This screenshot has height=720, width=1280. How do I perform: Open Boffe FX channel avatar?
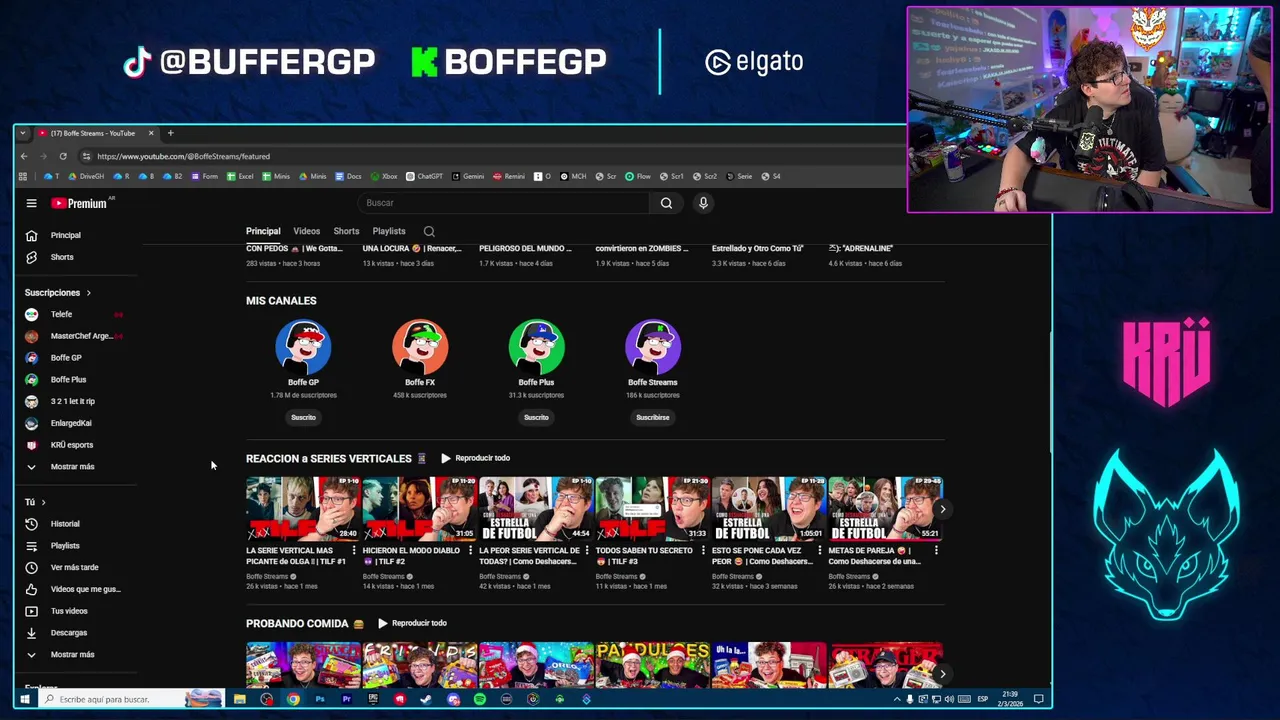point(420,346)
